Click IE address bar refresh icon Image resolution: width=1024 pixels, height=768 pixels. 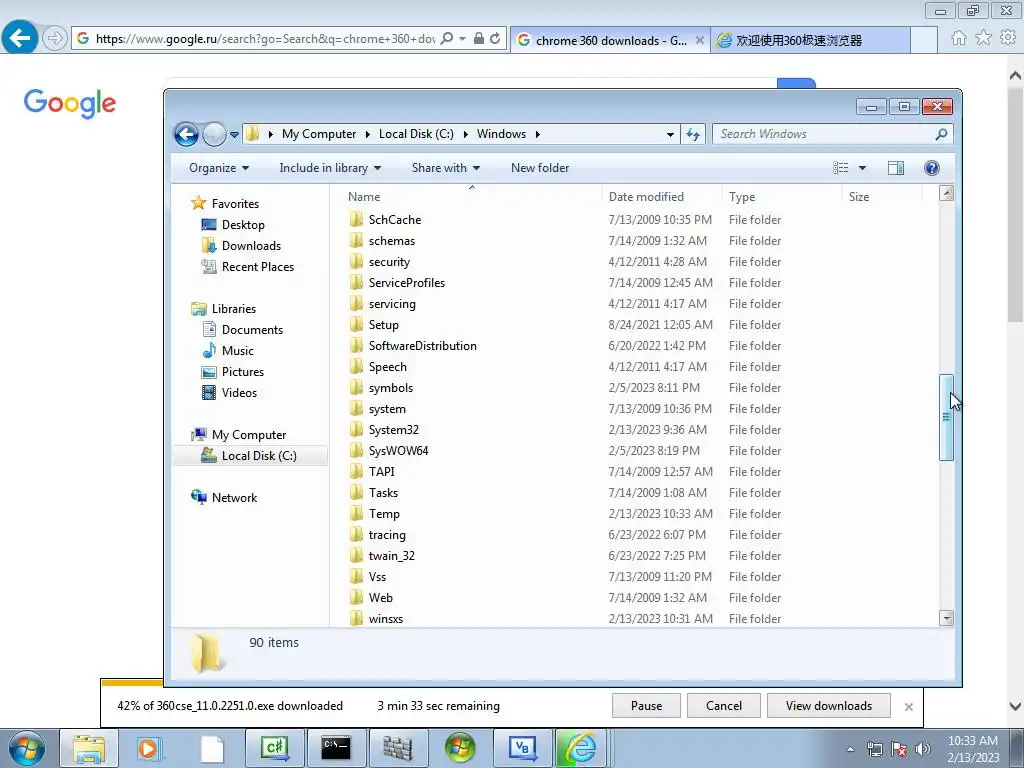pyautogui.click(x=495, y=39)
